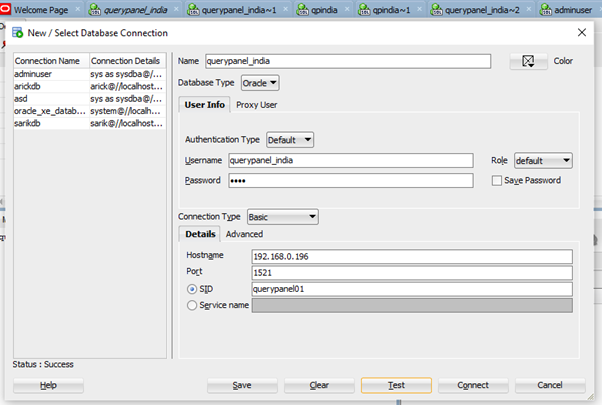Click the querypanel_india~1 tab SQL icon
The height and width of the screenshot is (405, 602).
(x=193, y=10)
